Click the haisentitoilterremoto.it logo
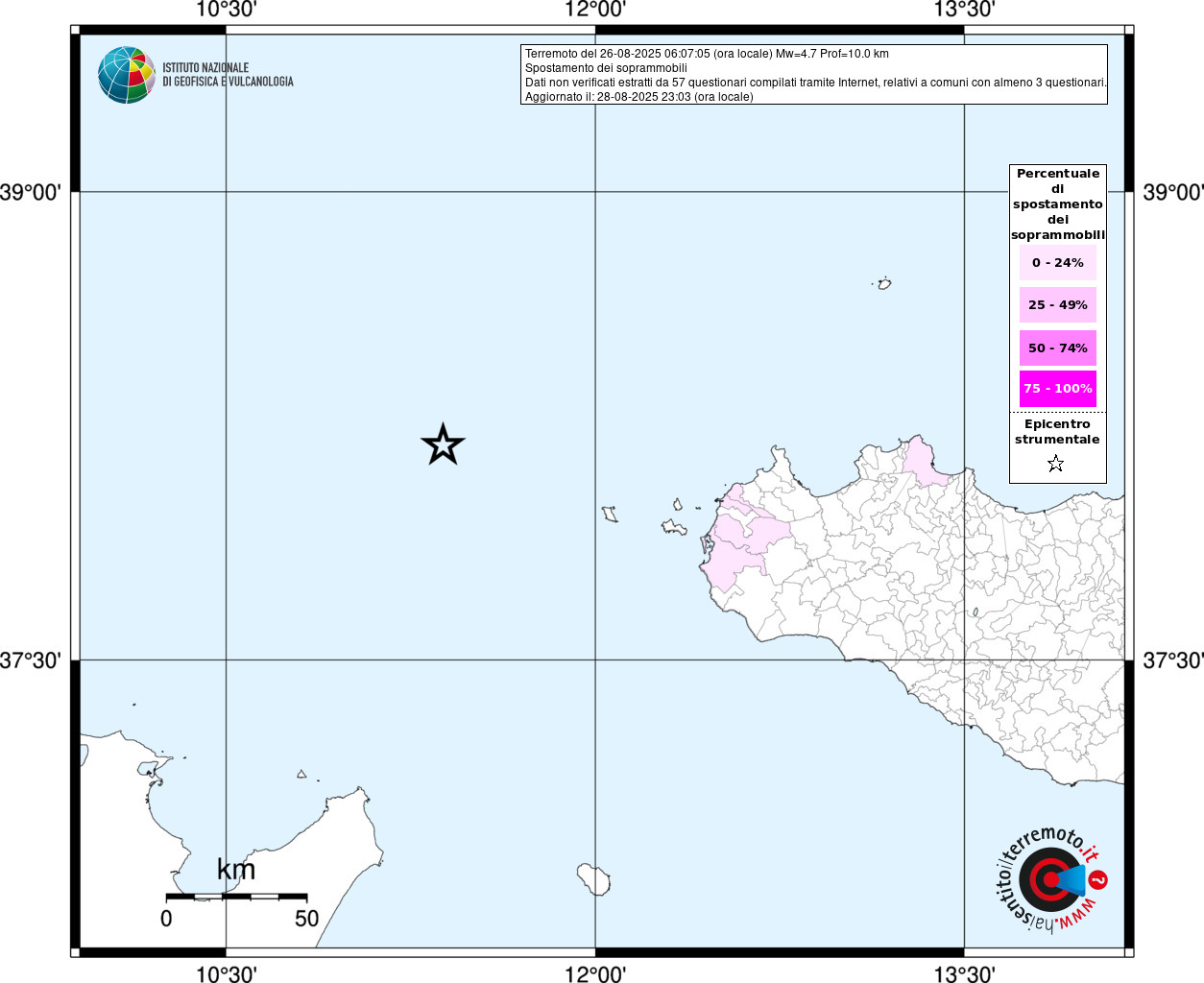This screenshot has height=983, width=1204. [x=1050, y=878]
